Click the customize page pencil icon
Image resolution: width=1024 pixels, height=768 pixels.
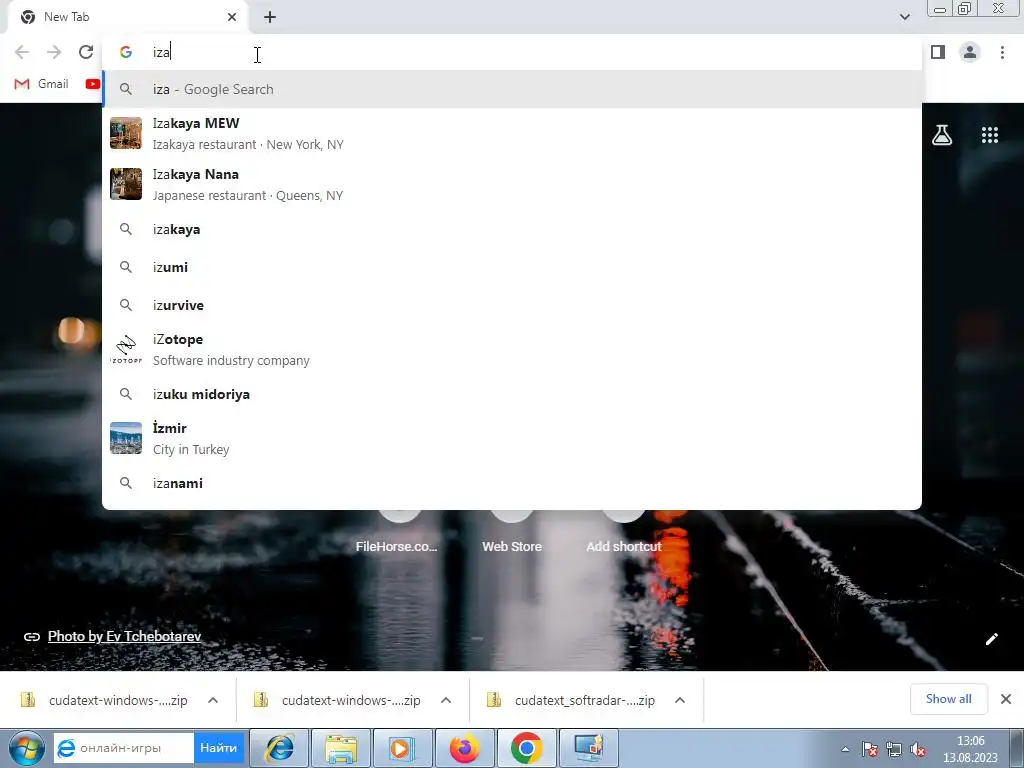(991, 639)
